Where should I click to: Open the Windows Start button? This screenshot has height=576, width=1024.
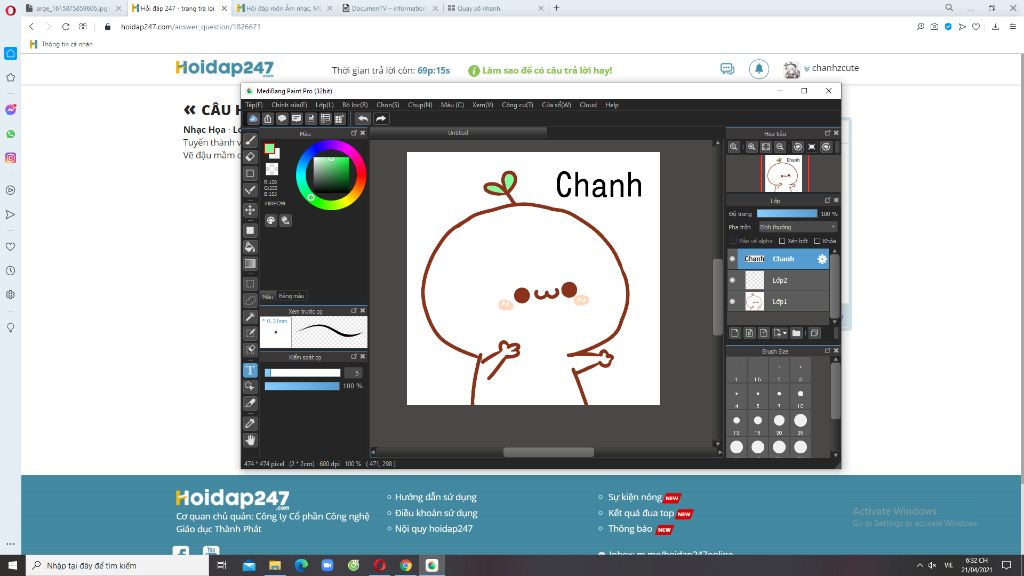tap(12, 565)
